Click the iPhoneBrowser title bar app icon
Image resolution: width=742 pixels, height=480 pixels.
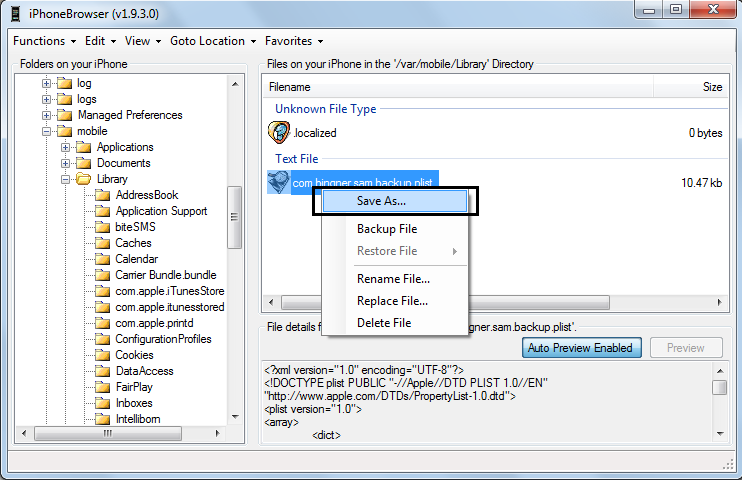(16, 14)
